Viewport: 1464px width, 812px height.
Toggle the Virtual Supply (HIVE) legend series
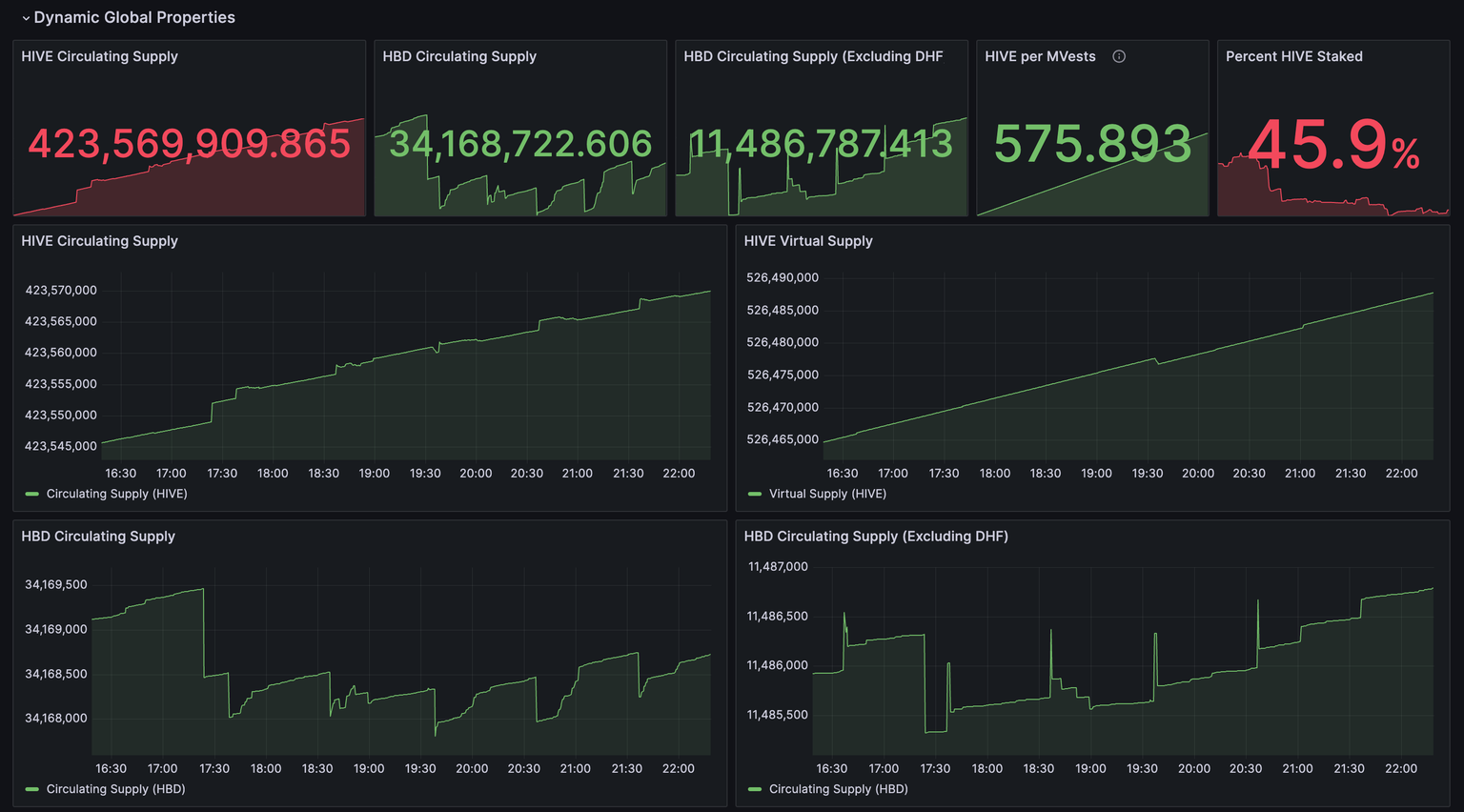(827, 494)
